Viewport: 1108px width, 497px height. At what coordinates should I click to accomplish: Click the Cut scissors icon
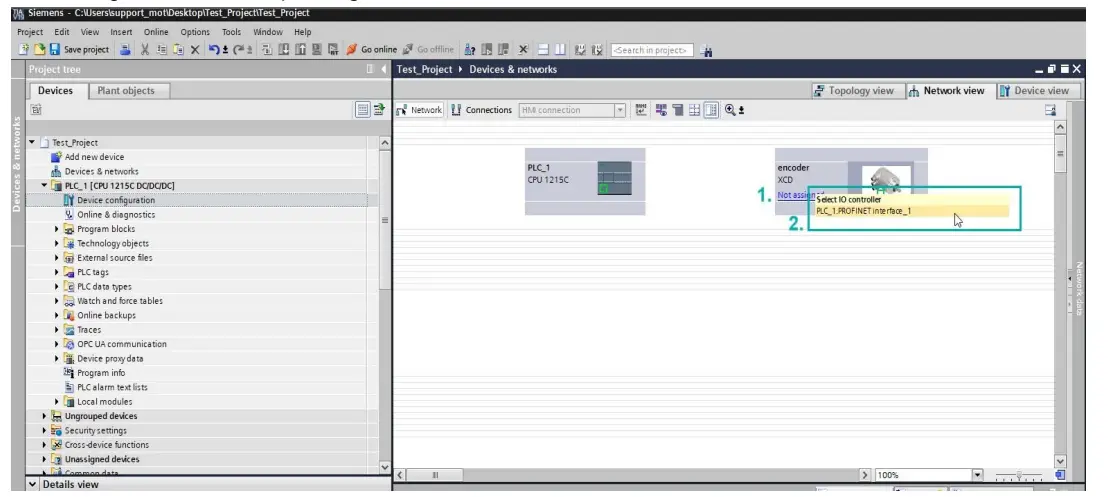tap(145, 49)
